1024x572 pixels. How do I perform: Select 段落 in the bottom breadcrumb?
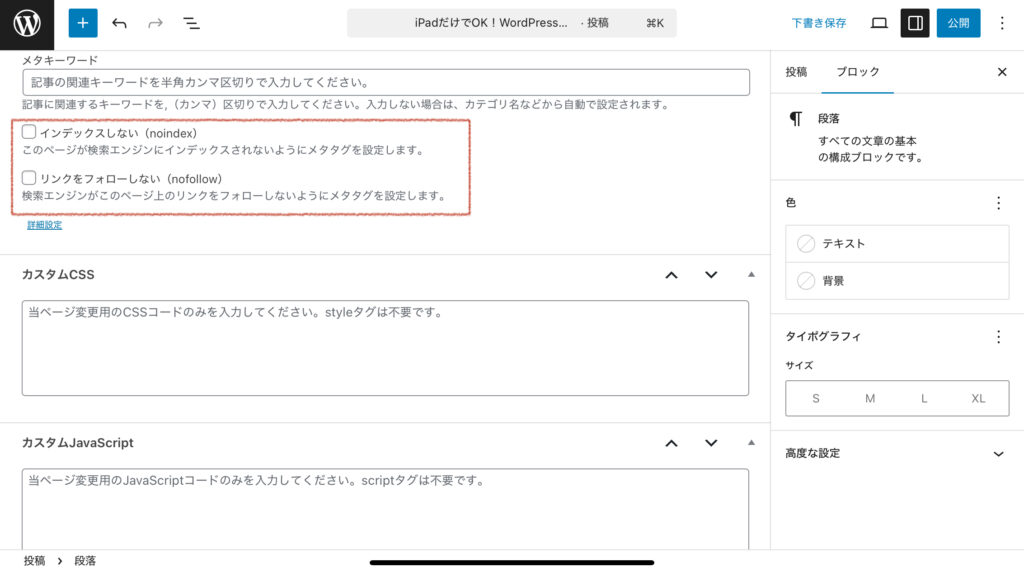point(85,561)
